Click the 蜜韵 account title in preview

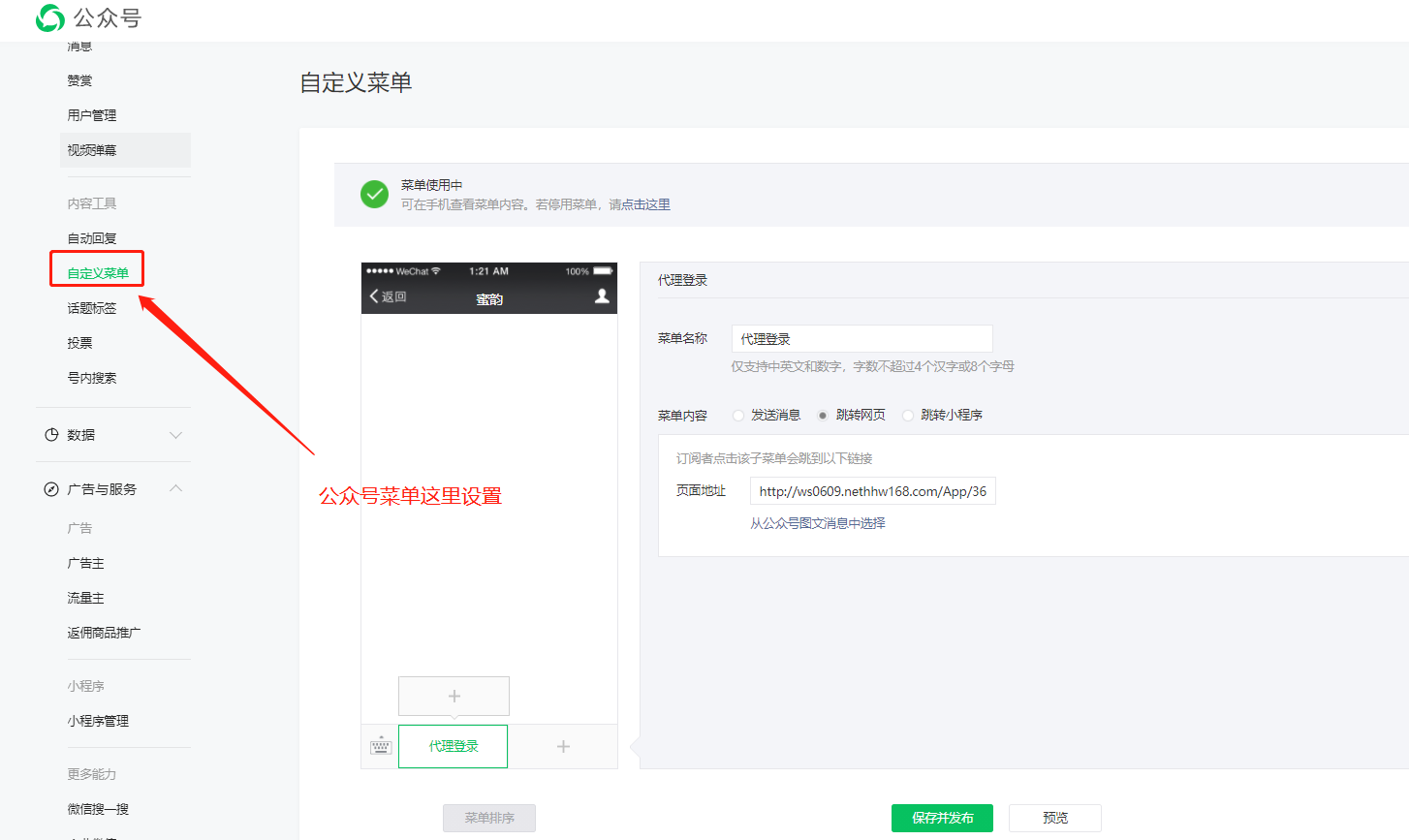click(489, 299)
